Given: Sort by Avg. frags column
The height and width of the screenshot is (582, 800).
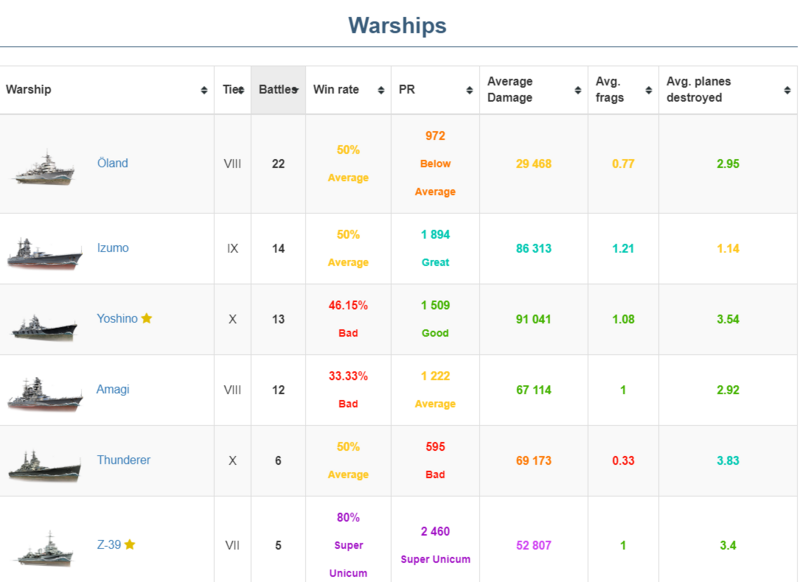Looking at the screenshot, I should point(622,90).
